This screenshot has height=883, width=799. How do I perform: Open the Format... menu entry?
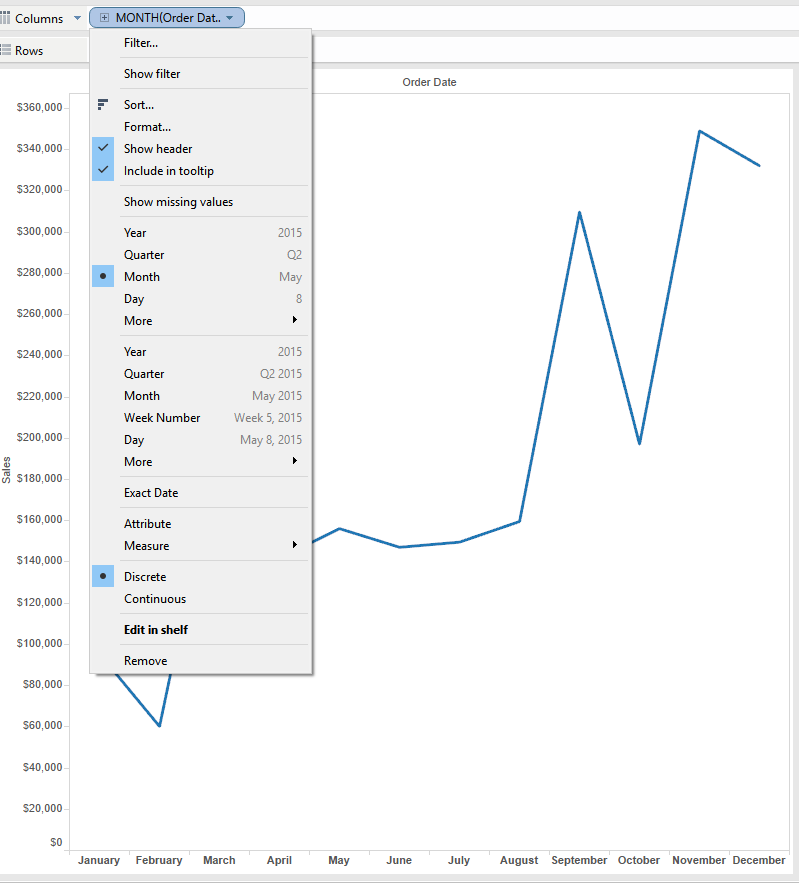[x=200, y=127]
